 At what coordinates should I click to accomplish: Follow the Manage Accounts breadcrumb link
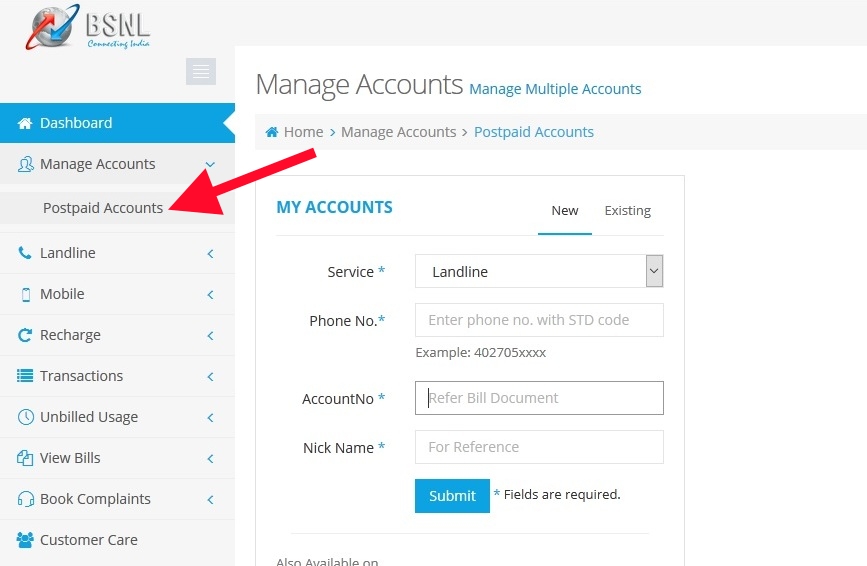pyautogui.click(x=399, y=132)
